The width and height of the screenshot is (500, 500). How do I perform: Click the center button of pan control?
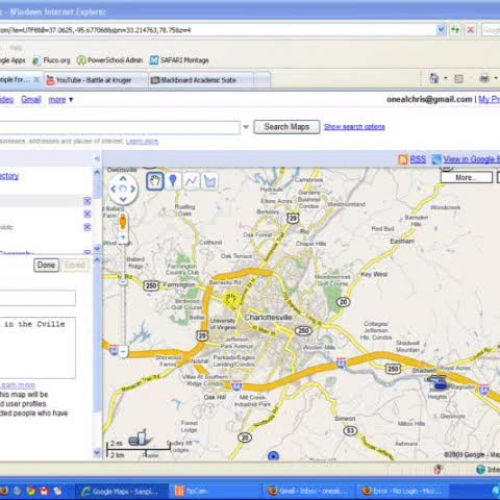pos(123,189)
